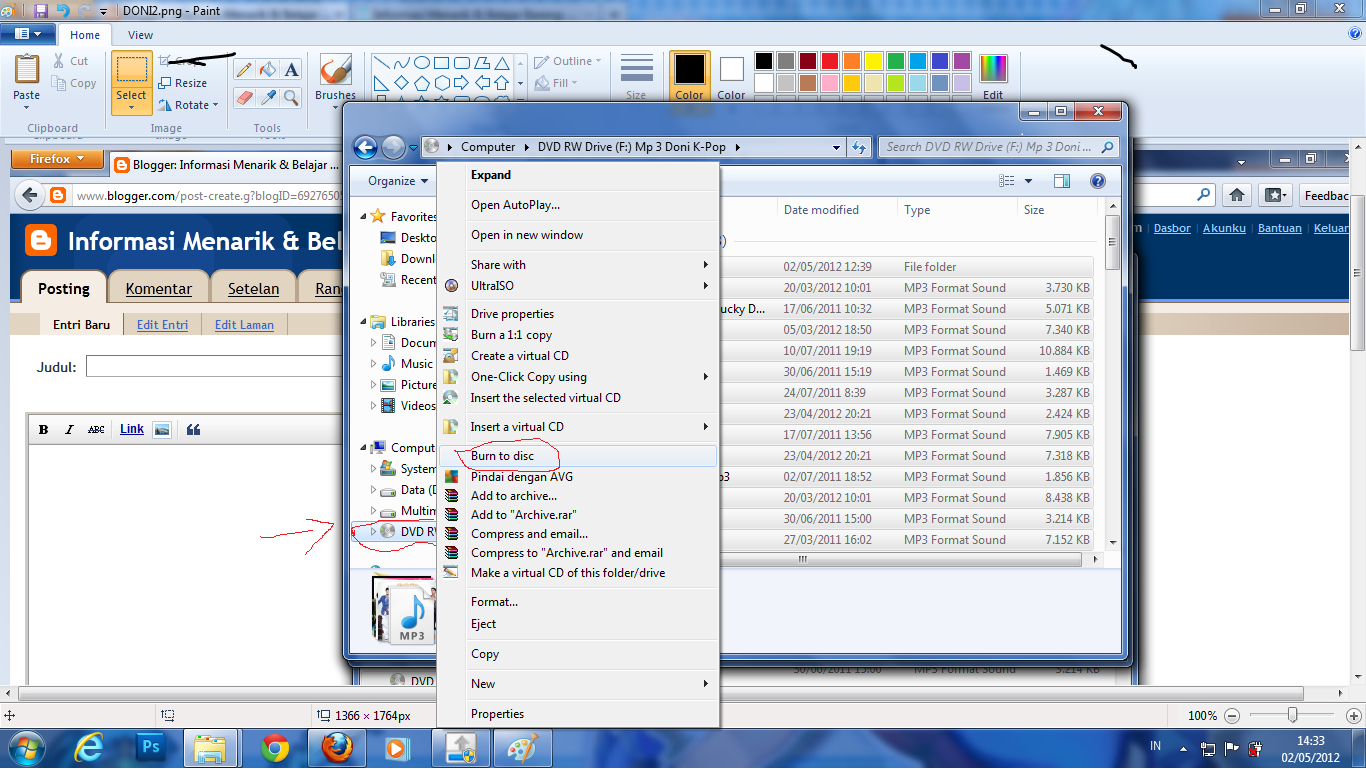Select the Text tool in Paint's toolbox

pyautogui.click(x=291, y=68)
